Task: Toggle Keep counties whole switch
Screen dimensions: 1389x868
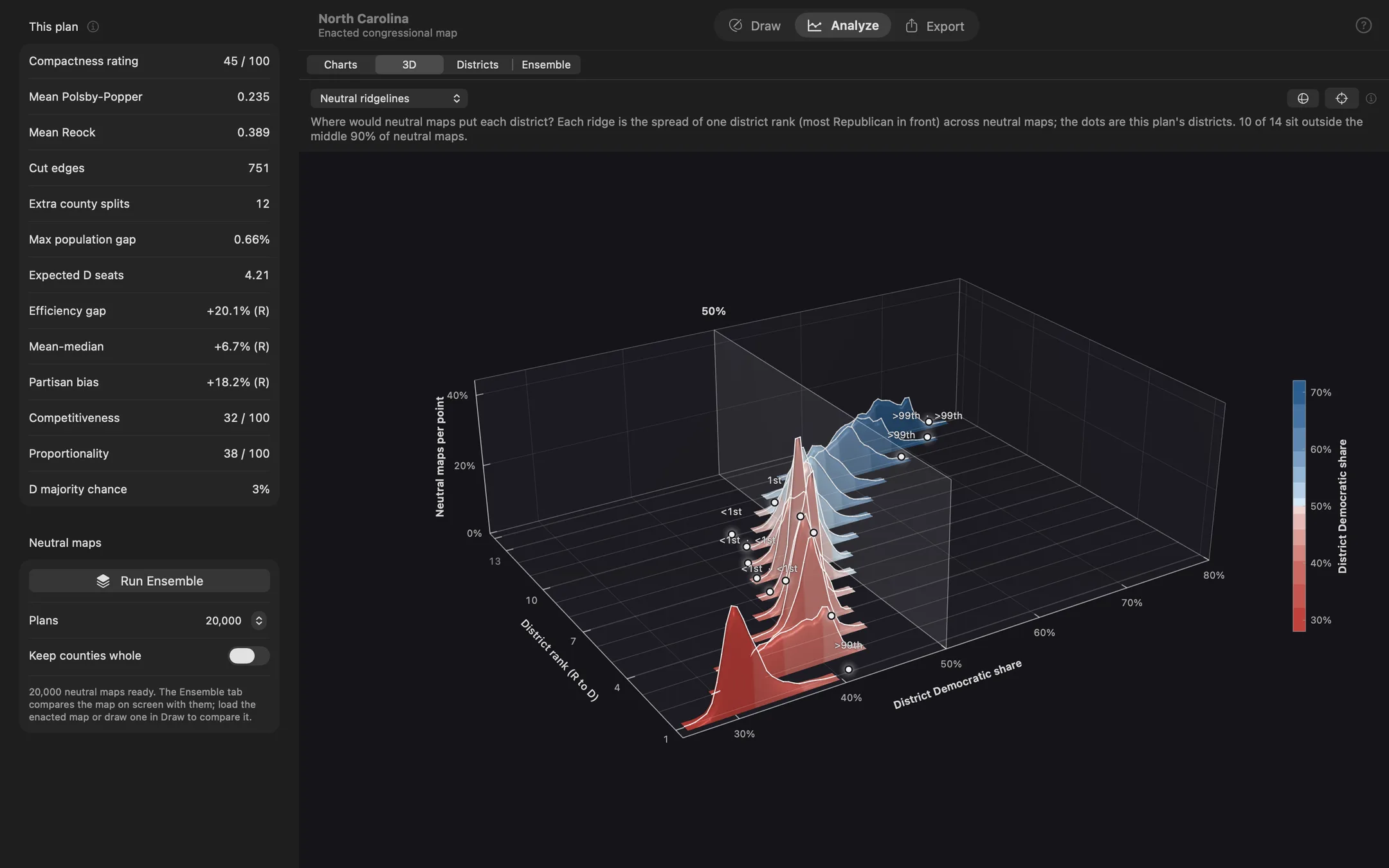Action: tap(249, 656)
